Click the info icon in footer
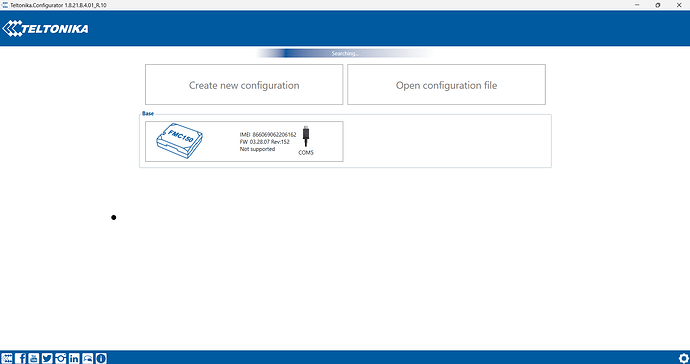 point(101,358)
